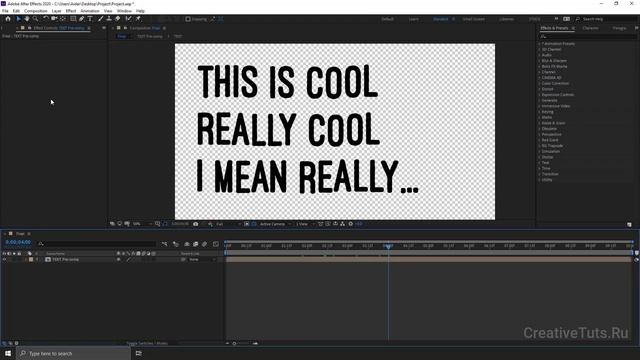Select the Rectangle shape tool
The height and width of the screenshot is (360, 640).
click(x=73, y=19)
